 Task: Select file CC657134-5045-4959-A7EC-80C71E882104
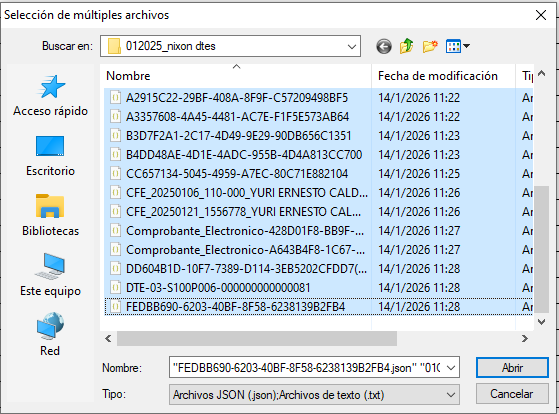(237, 174)
